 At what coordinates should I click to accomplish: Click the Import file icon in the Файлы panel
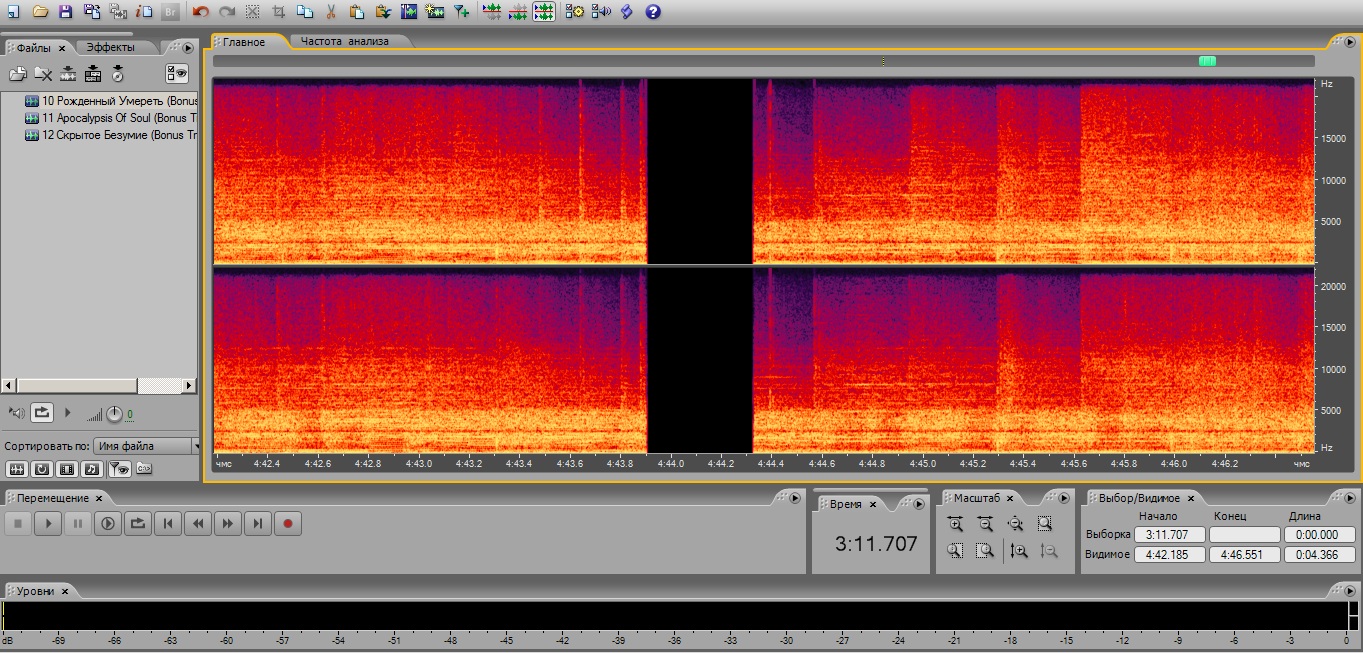pyautogui.click(x=18, y=74)
